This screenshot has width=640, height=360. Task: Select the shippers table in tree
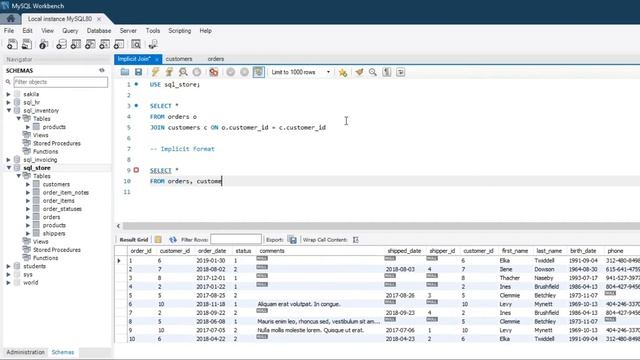[x=54, y=233]
